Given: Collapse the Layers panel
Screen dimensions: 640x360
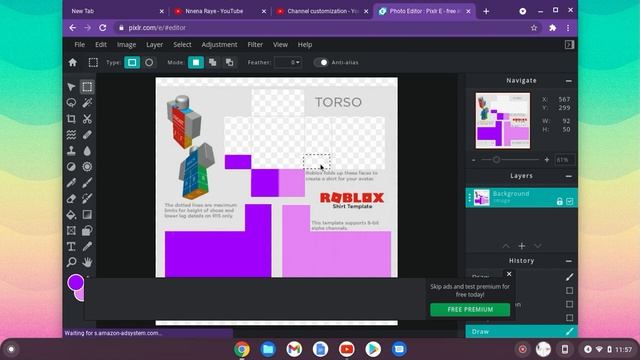Looking at the screenshot, I should 569,176.
